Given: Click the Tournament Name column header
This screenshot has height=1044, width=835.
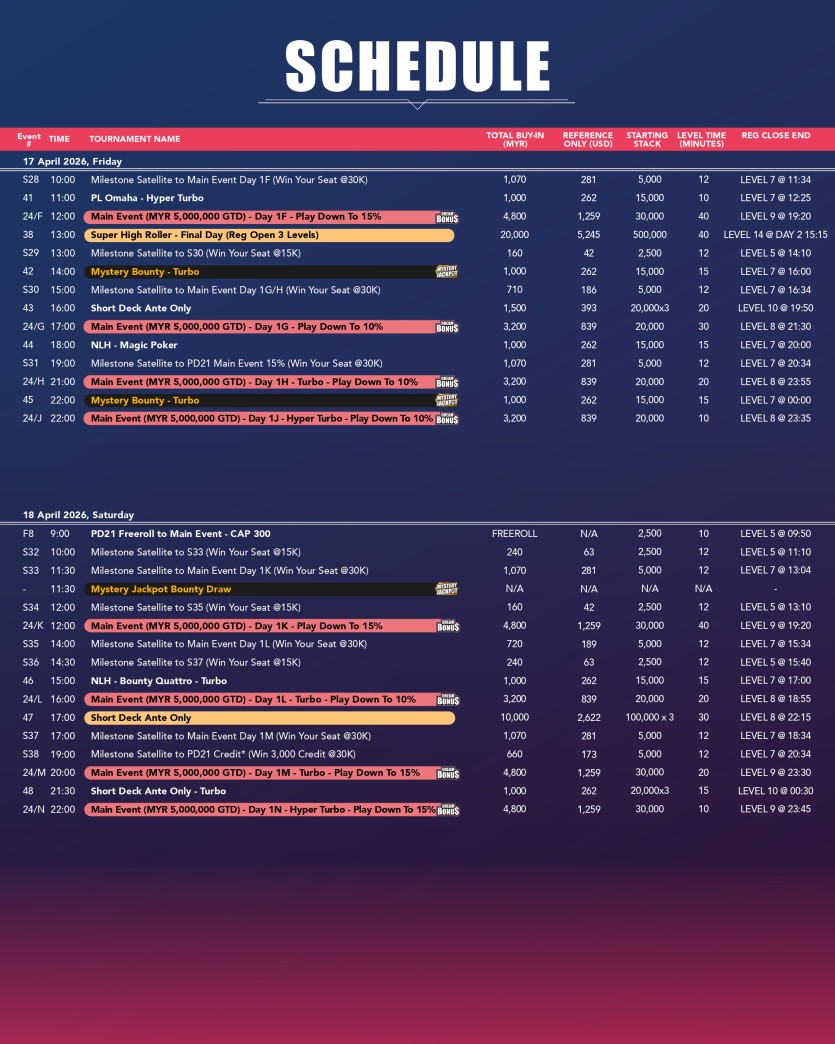Looking at the screenshot, I should click(135, 139).
